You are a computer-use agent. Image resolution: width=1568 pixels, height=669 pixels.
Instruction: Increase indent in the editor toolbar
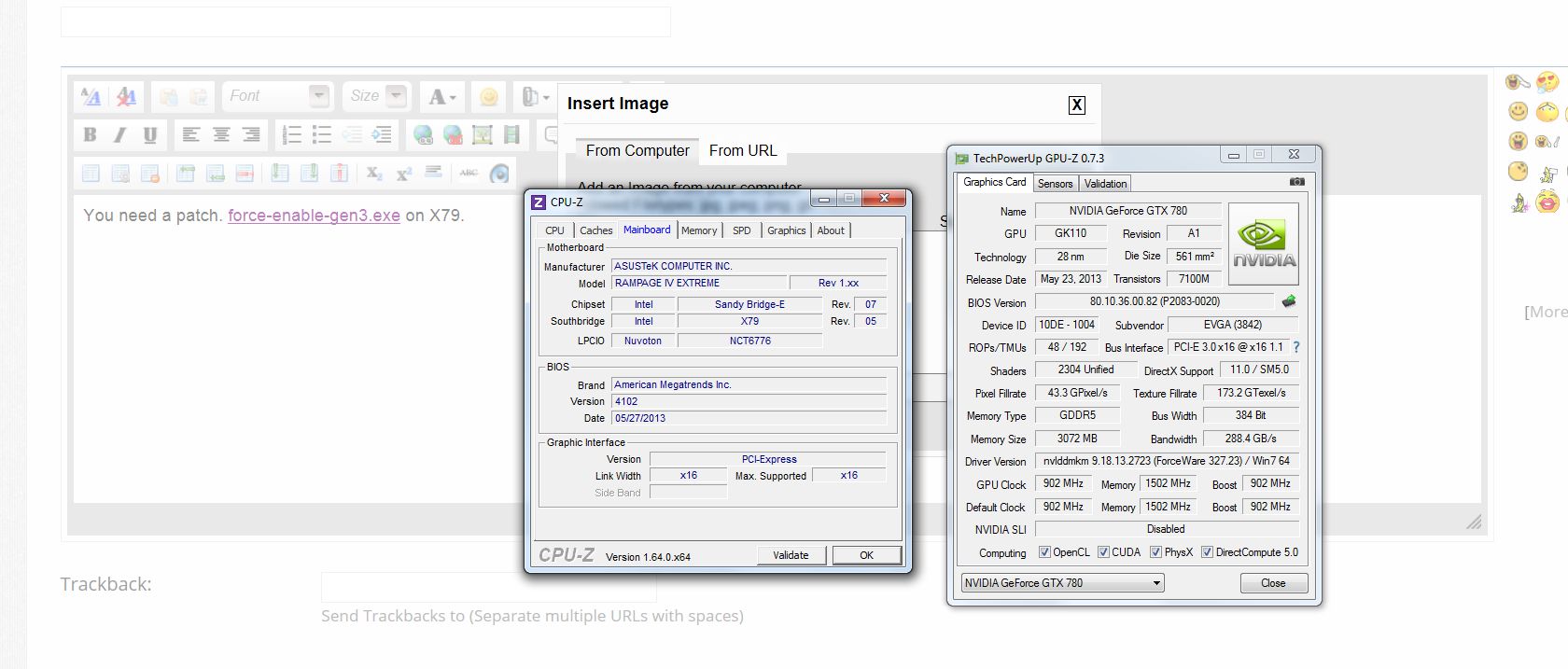[x=382, y=134]
